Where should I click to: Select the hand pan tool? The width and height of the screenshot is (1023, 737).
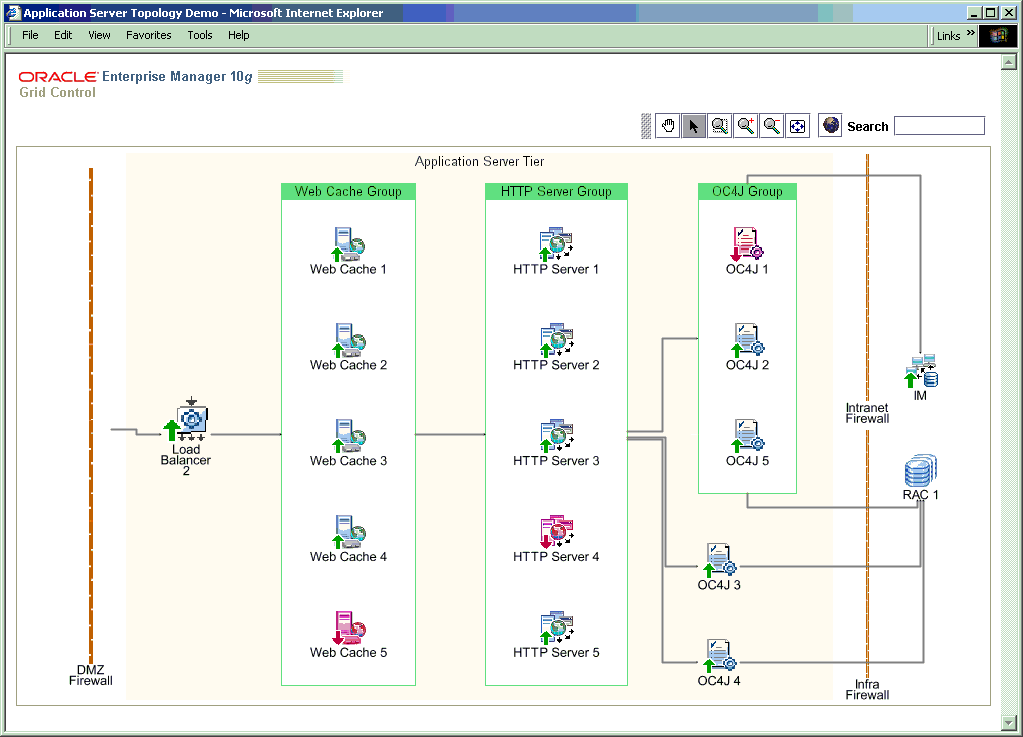click(x=667, y=126)
